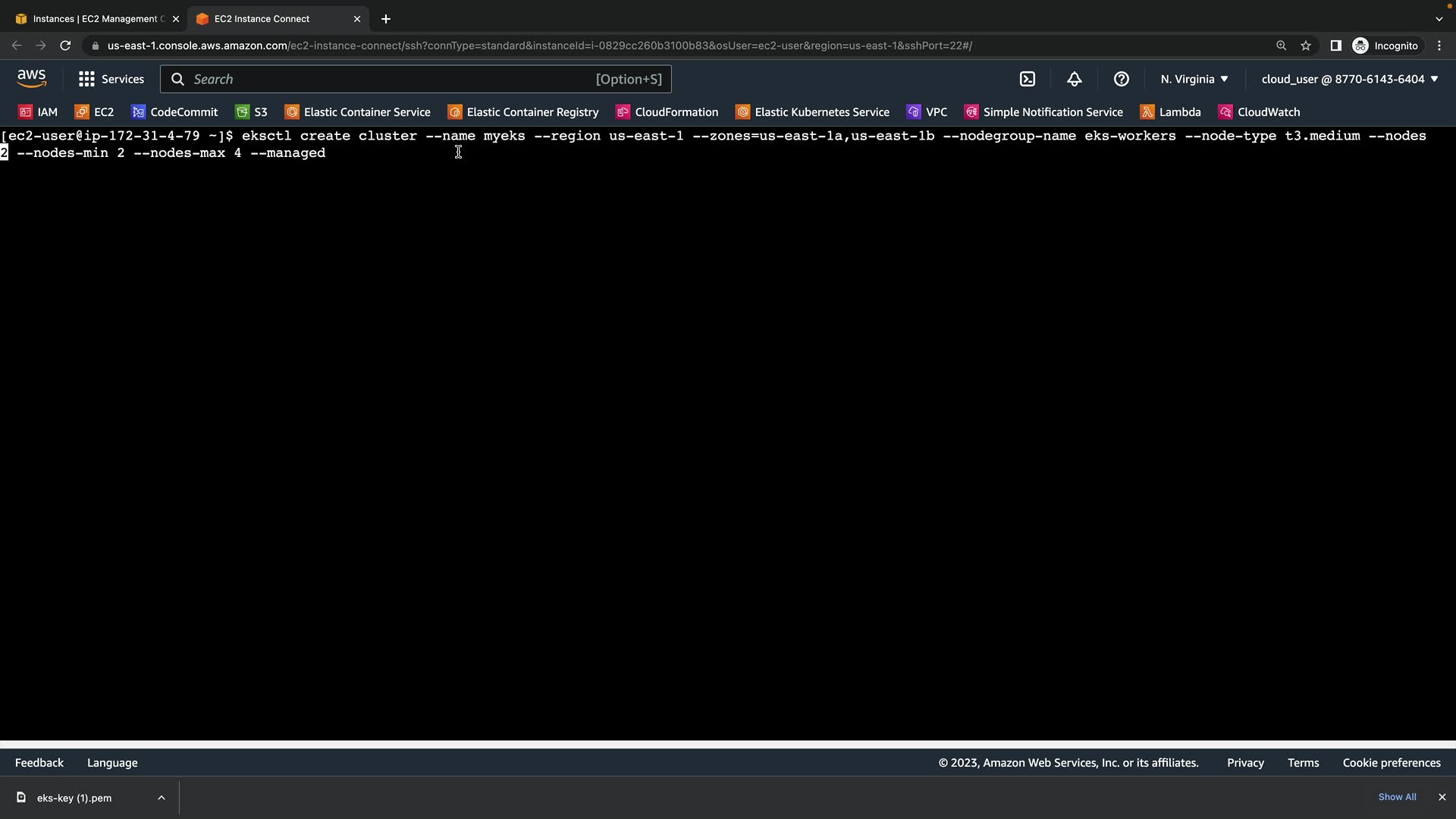Open a new browser tab

click(x=386, y=19)
